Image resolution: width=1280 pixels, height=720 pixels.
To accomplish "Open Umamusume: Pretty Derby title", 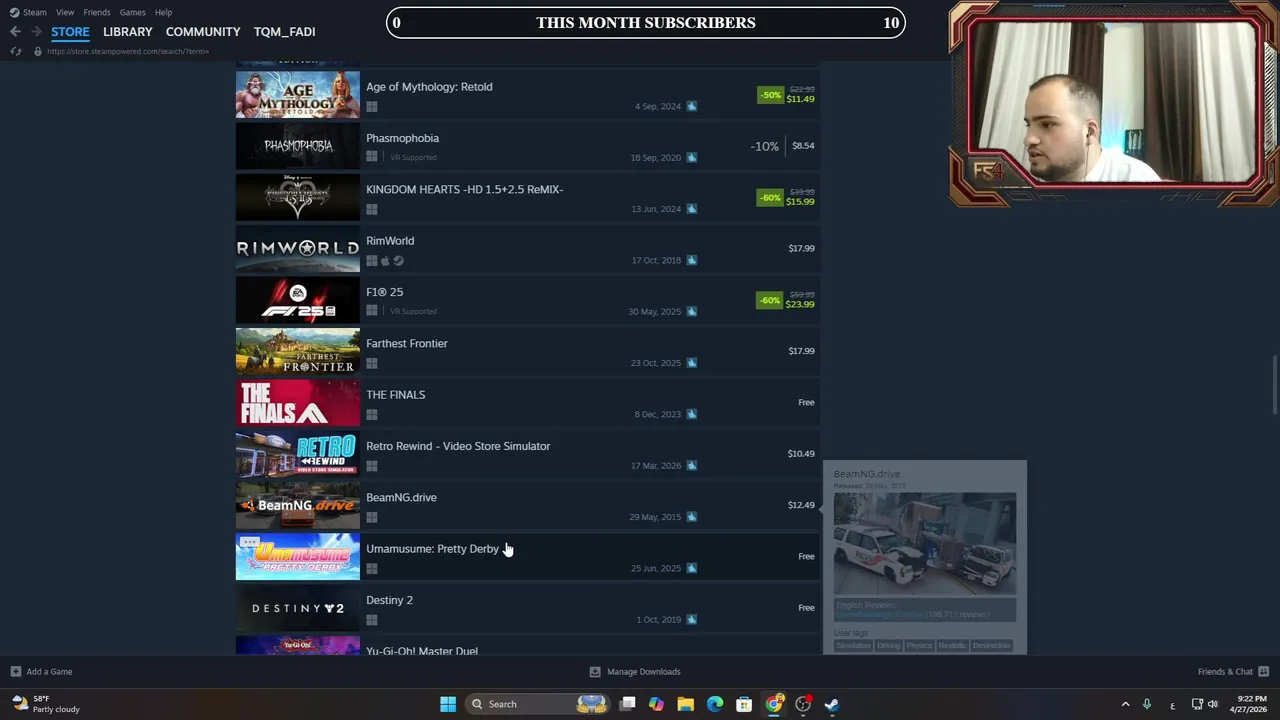I will [x=432, y=549].
